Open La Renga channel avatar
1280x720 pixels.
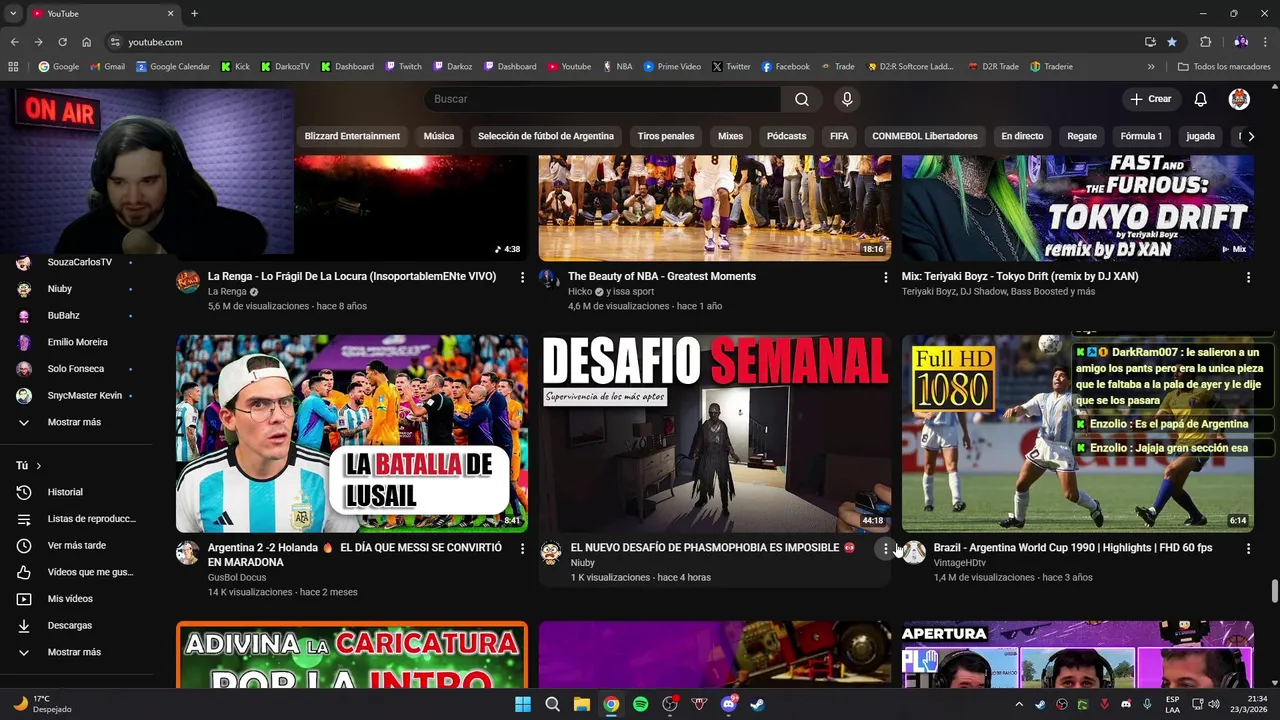(x=188, y=280)
